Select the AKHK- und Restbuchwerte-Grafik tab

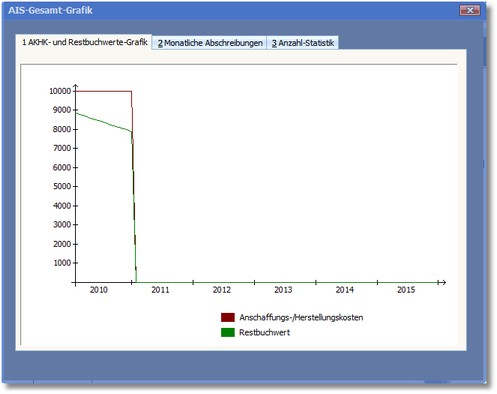(84, 42)
